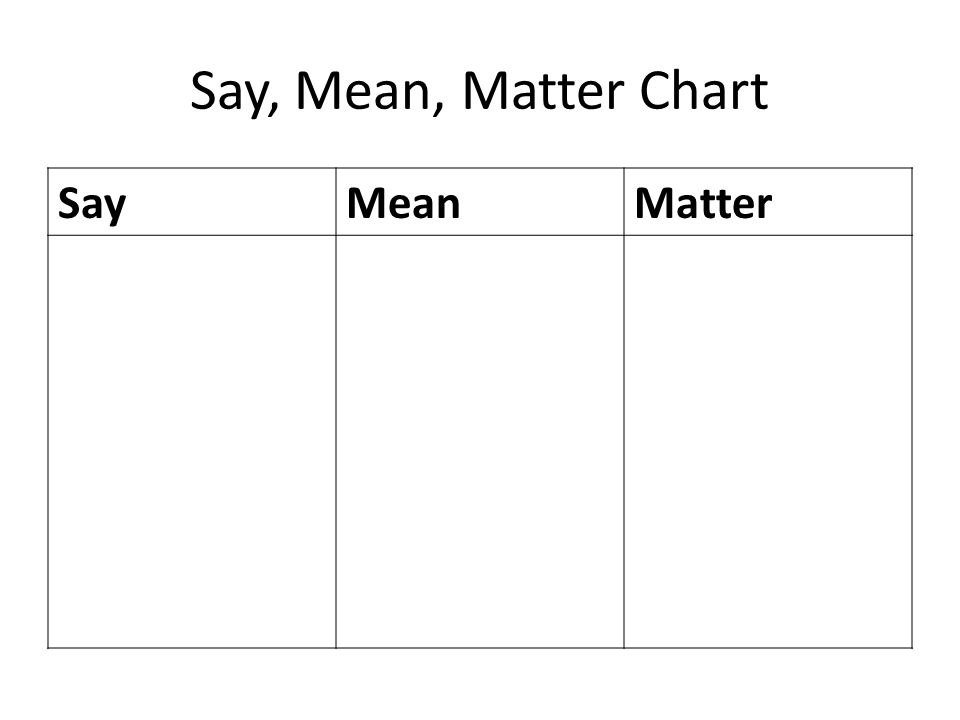Select the vertical divider between Mean and Matter
This screenshot has width=960, height=720.
(x=624, y=408)
